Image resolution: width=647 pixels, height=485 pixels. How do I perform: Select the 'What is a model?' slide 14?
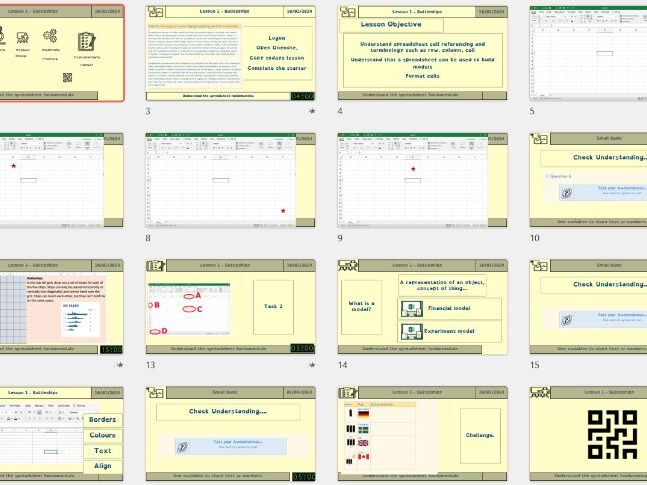(x=423, y=307)
